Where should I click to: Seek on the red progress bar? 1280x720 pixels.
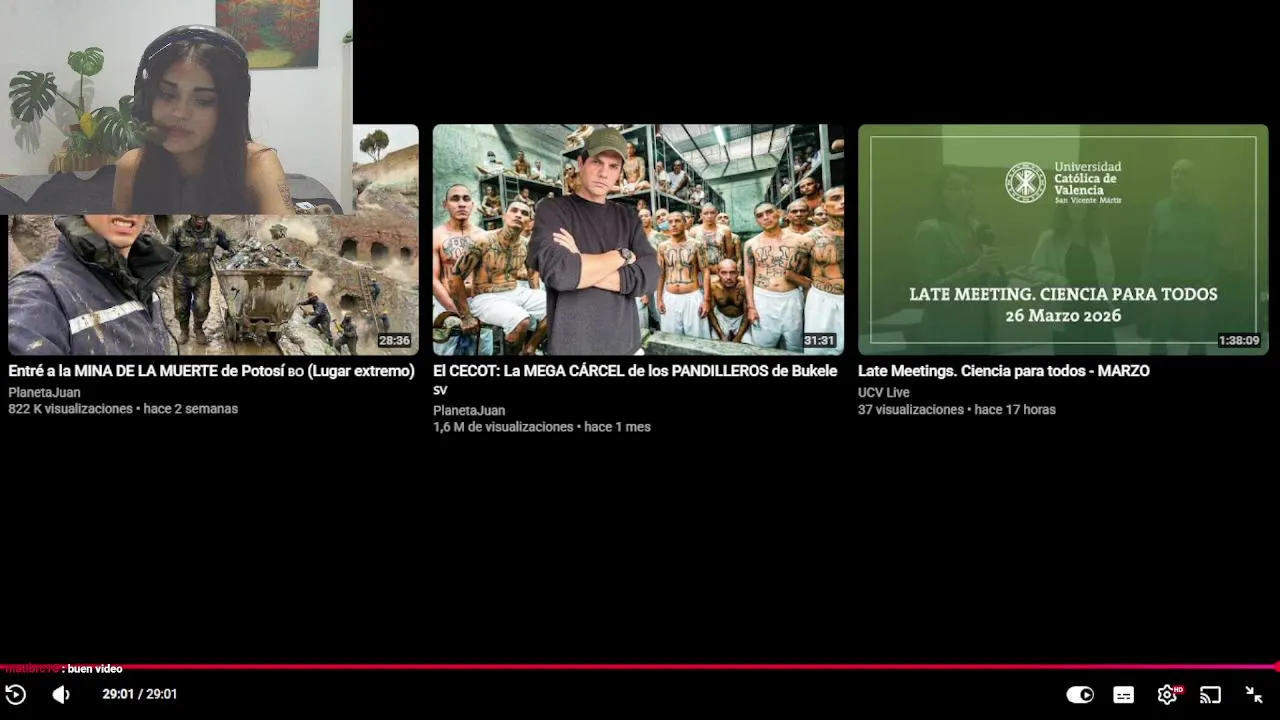click(640, 666)
